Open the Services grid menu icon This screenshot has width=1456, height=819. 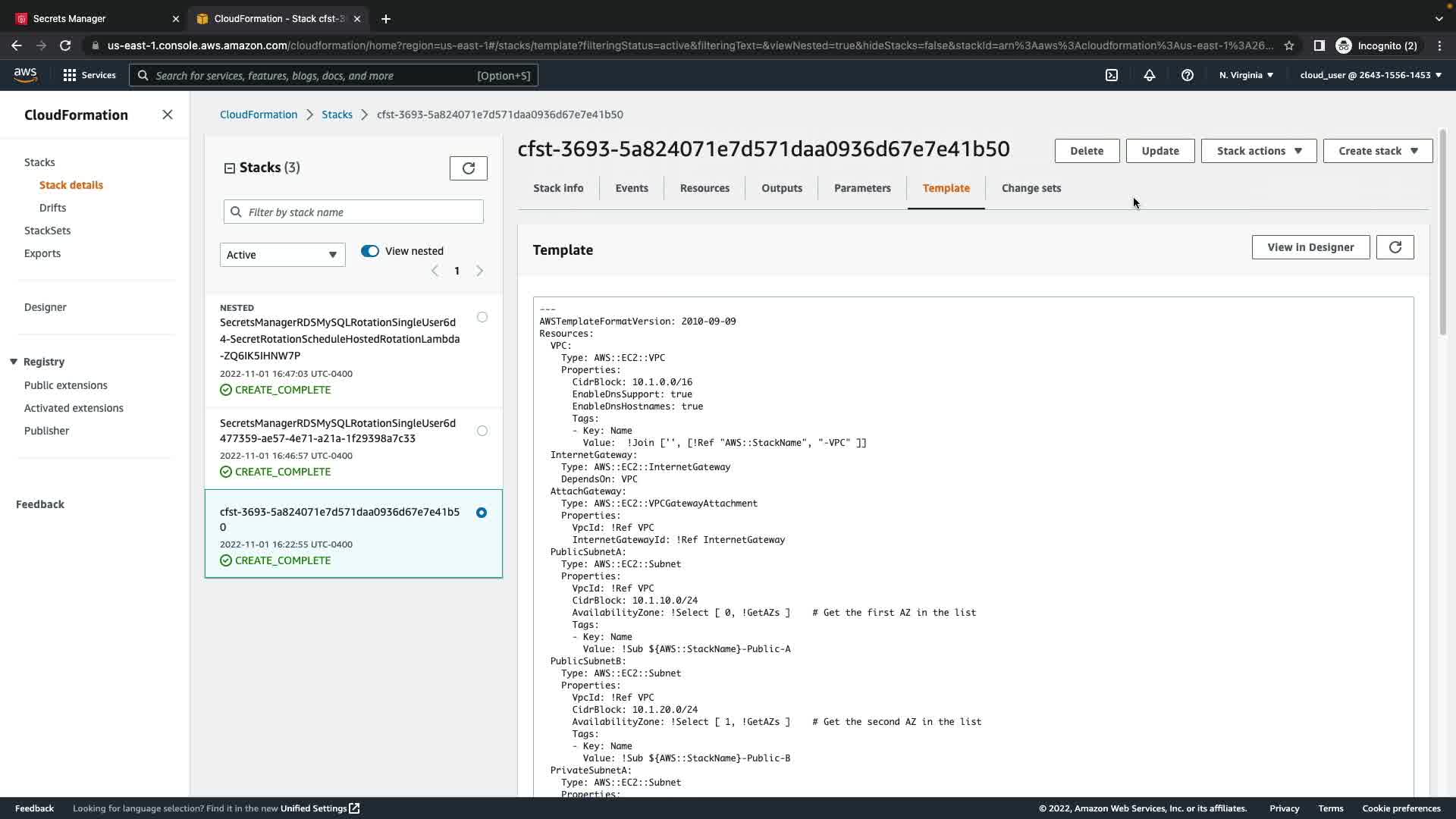pos(70,75)
